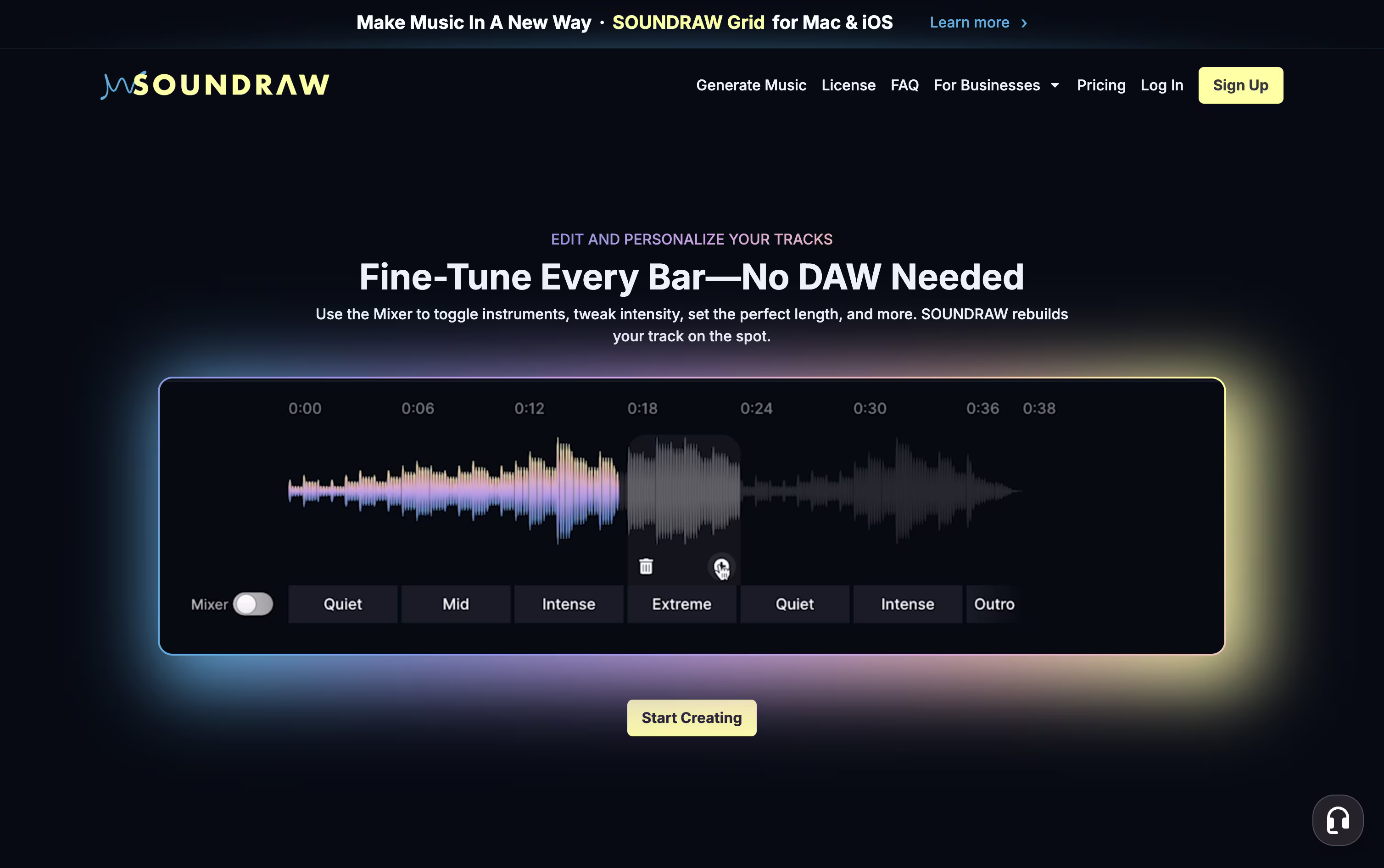Click the Mixer label text
This screenshot has width=1384, height=868.
click(x=209, y=604)
